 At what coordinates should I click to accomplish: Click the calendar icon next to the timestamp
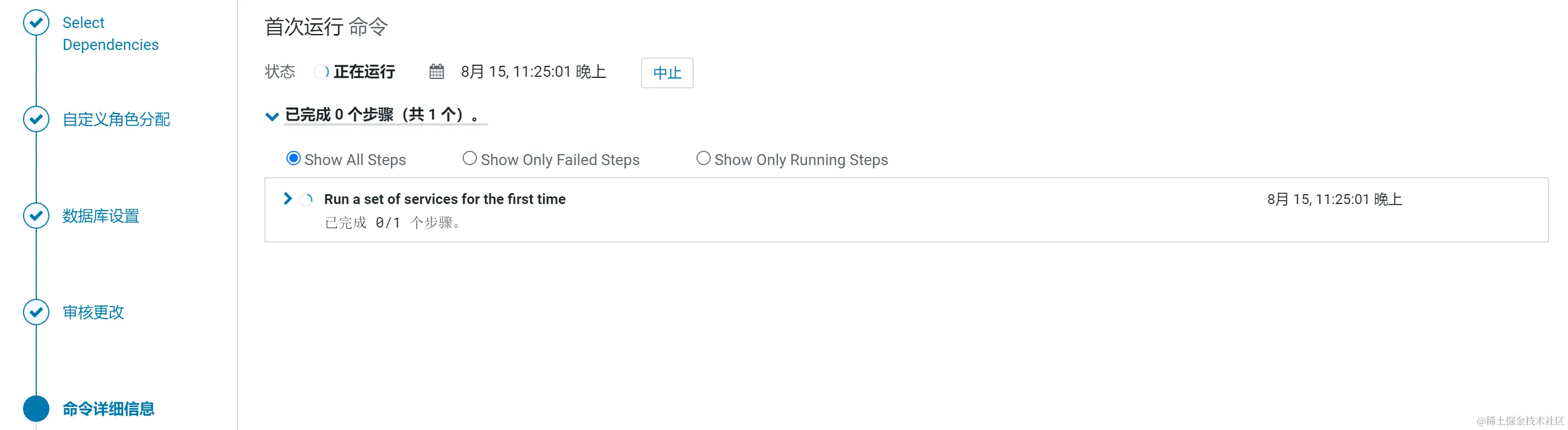(x=436, y=71)
